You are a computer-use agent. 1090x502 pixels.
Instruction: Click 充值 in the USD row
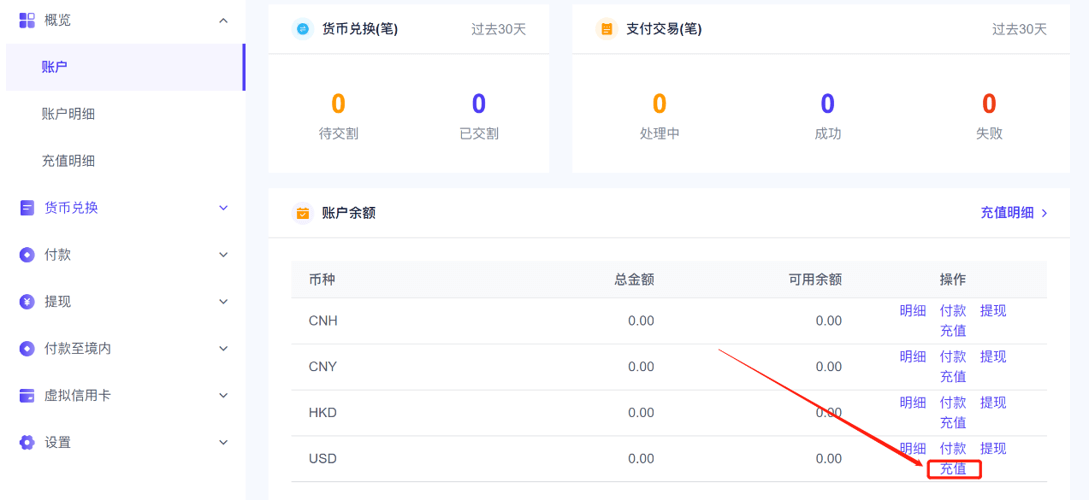pos(953,469)
